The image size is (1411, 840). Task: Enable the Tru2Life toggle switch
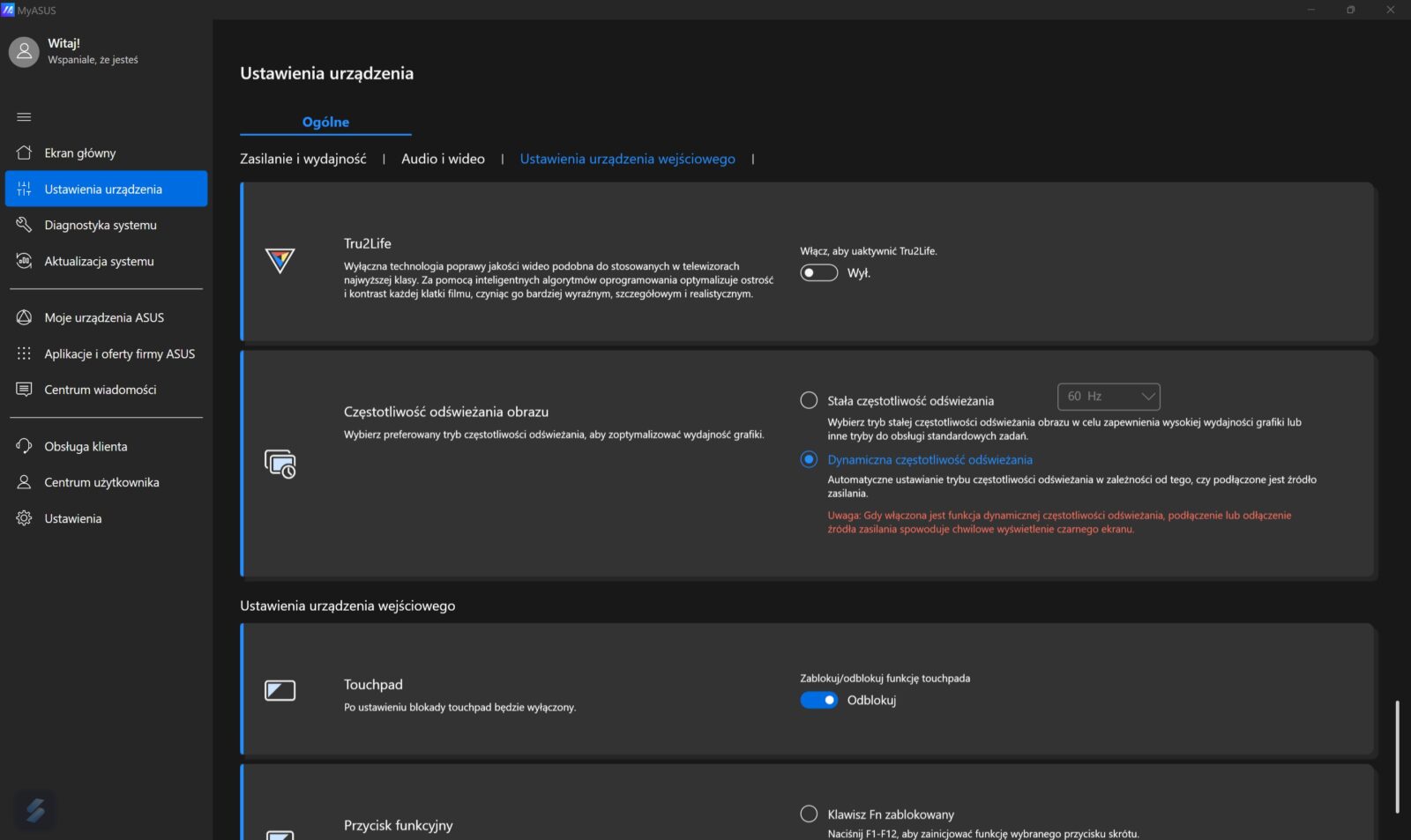point(818,273)
